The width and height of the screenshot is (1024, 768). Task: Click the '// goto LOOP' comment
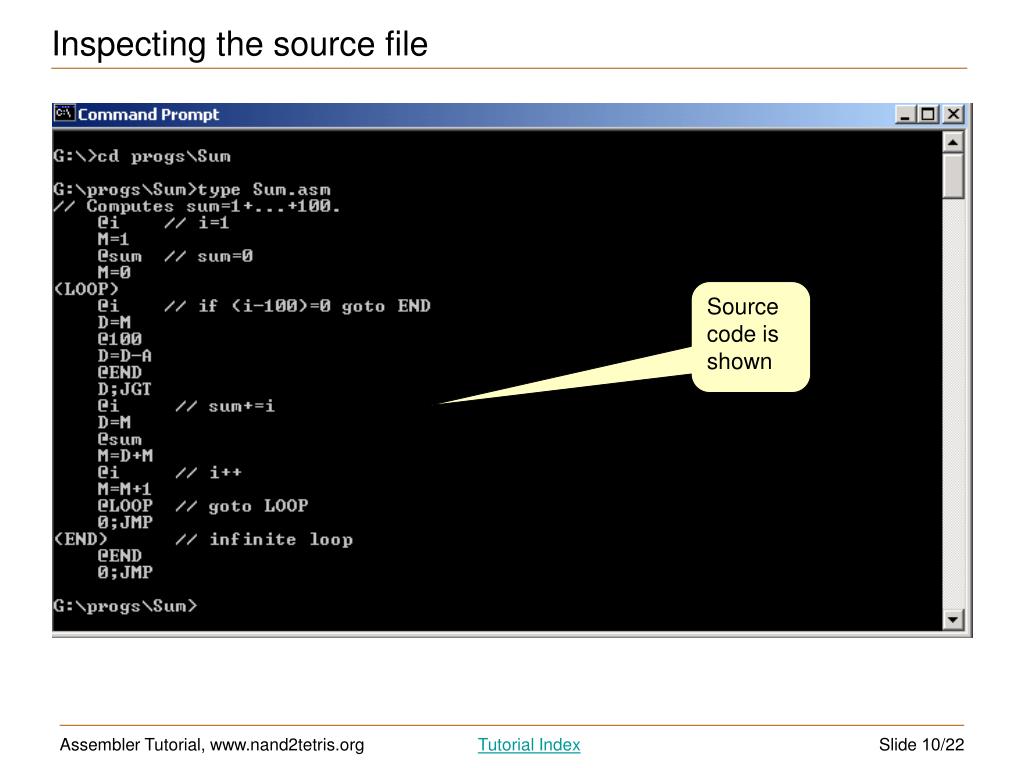click(242, 505)
